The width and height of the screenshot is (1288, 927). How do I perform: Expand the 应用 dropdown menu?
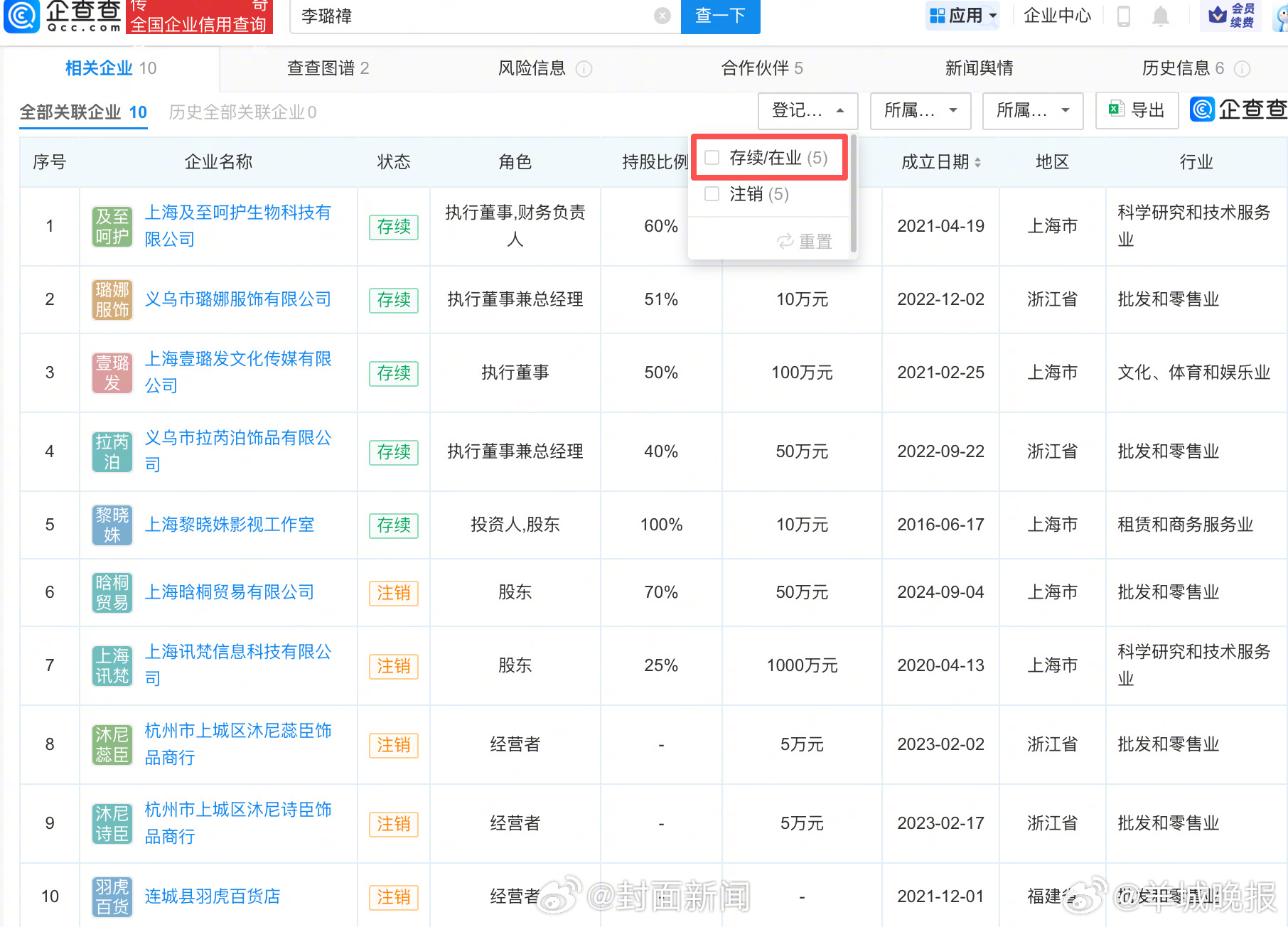tap(963, 16)
